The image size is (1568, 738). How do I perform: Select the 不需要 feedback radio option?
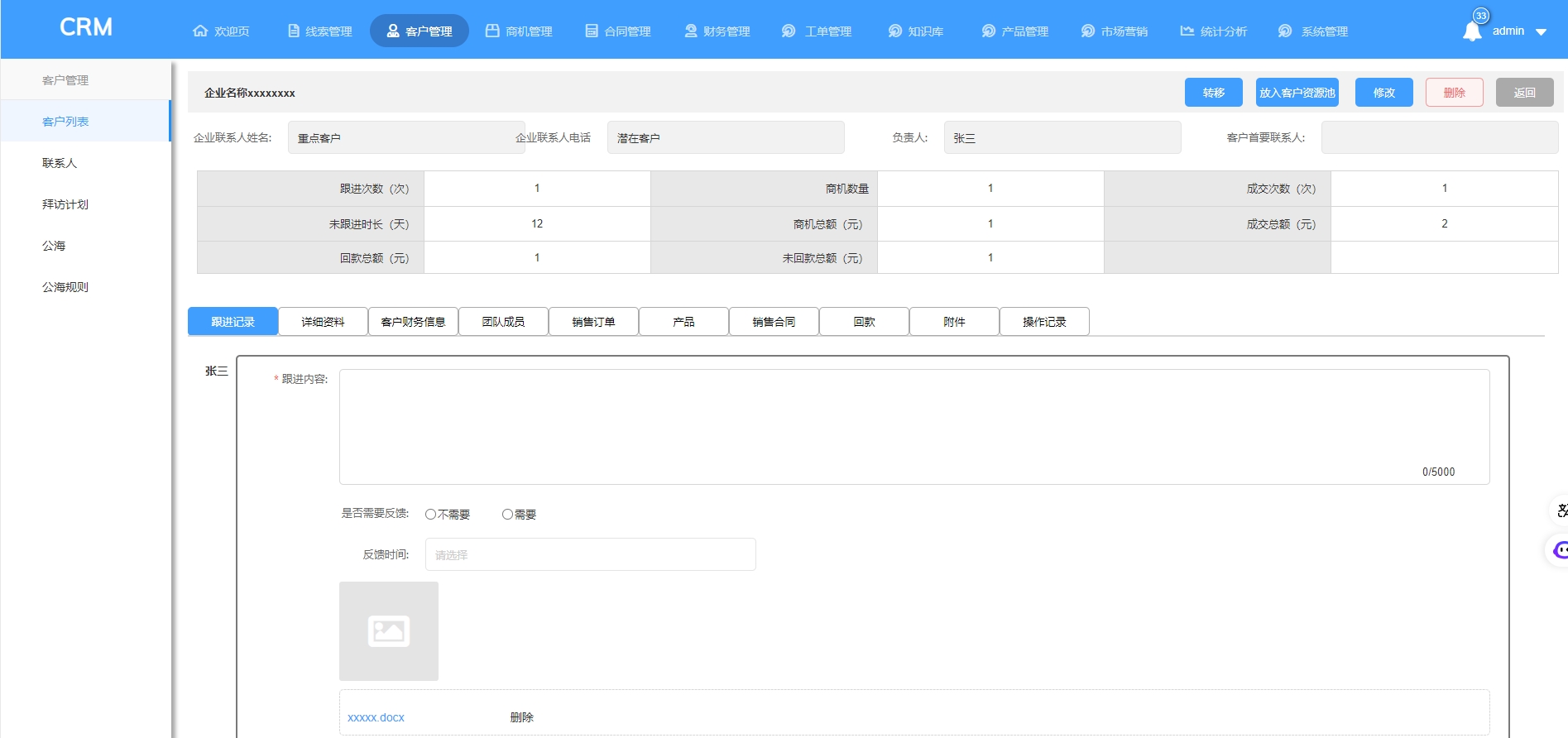[430, 514]
